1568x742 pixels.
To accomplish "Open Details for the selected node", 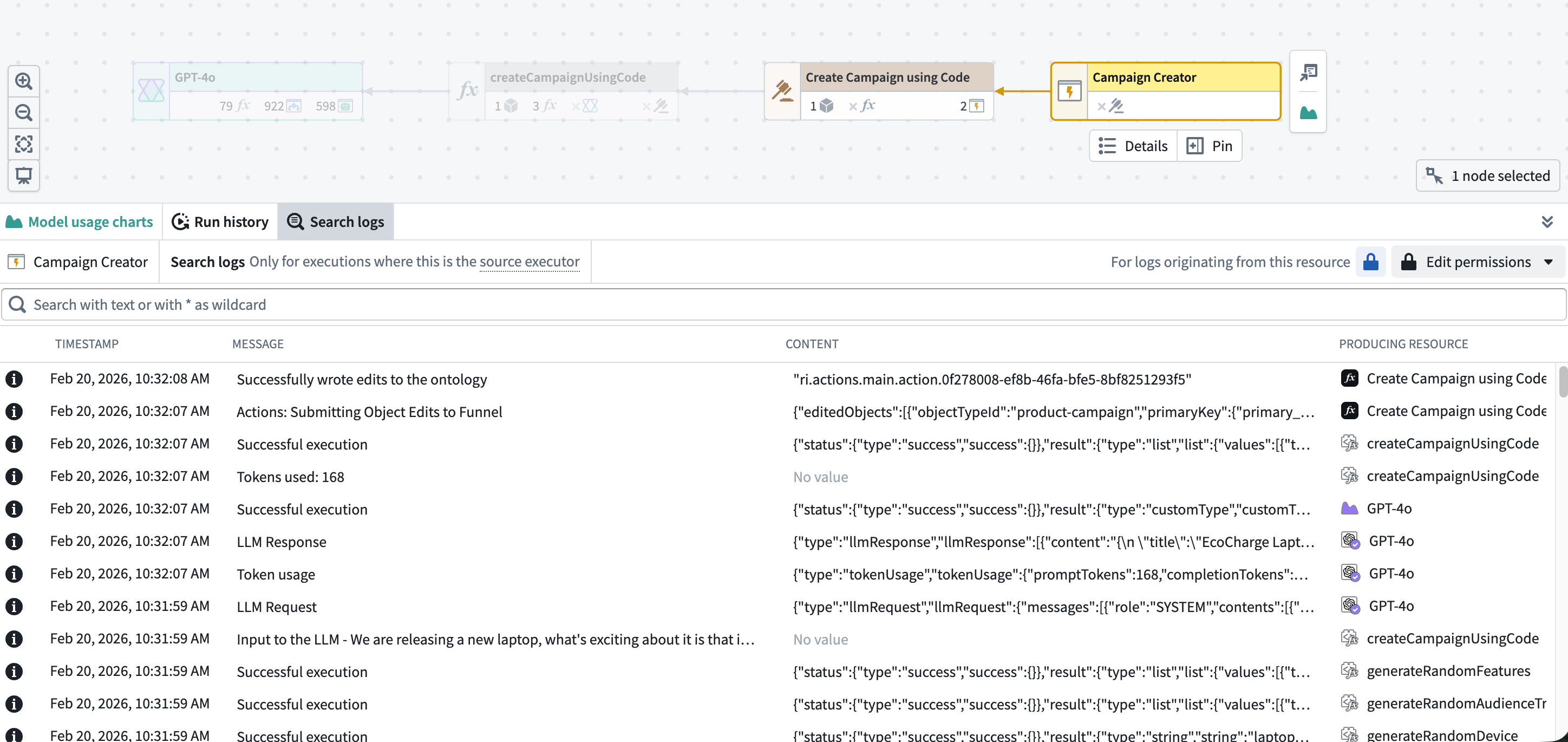I will click(x=1132, y=146).
